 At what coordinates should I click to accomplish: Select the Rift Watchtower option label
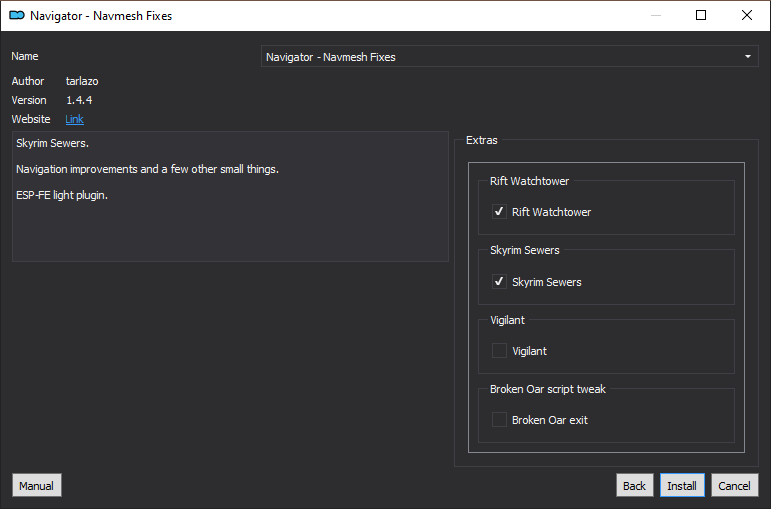pos(551,212)
